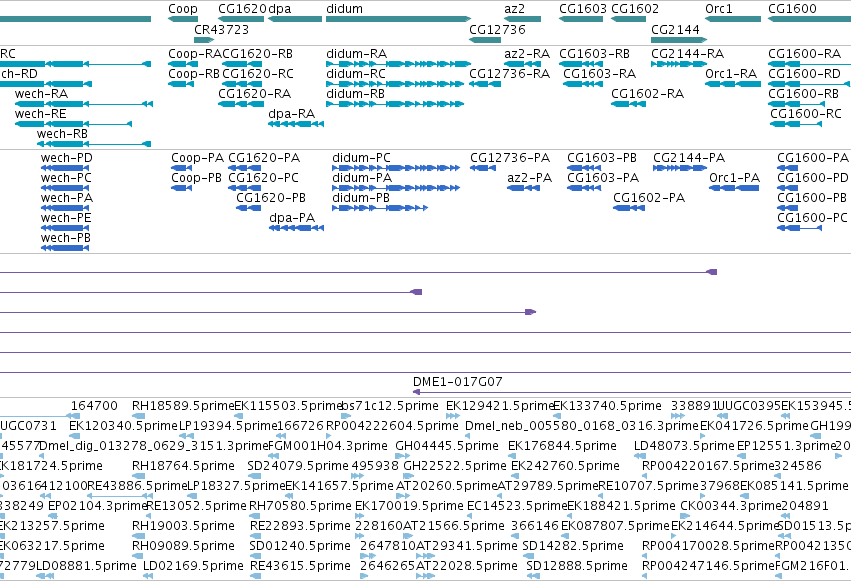
Task: Click the Coop gene label
Action: tap(183, 9)
